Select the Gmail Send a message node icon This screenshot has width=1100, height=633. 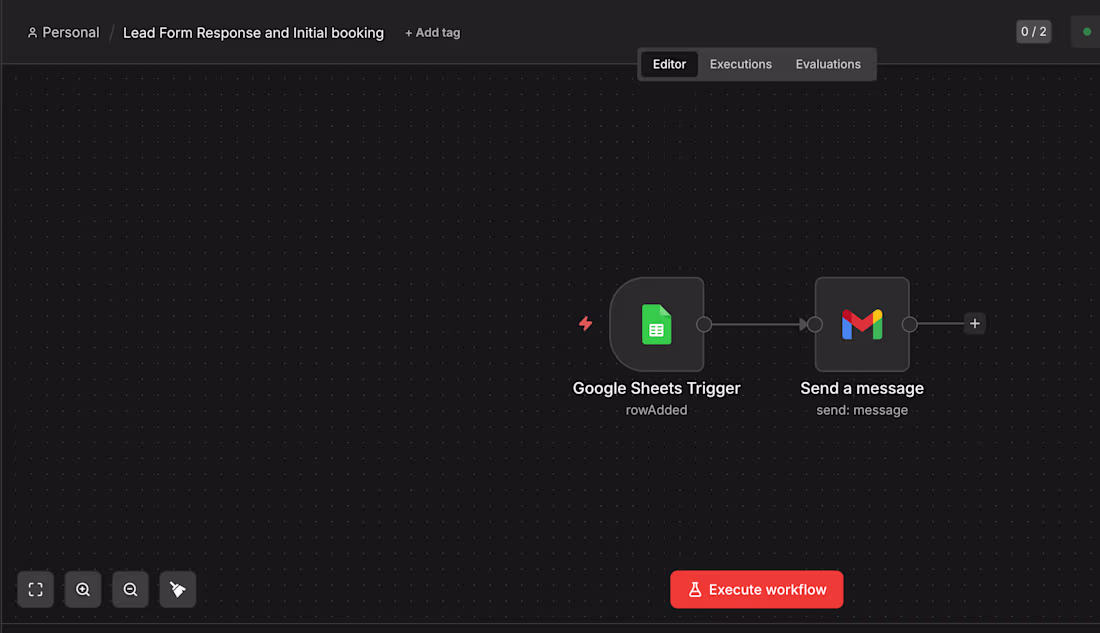[x=861, y=325]
